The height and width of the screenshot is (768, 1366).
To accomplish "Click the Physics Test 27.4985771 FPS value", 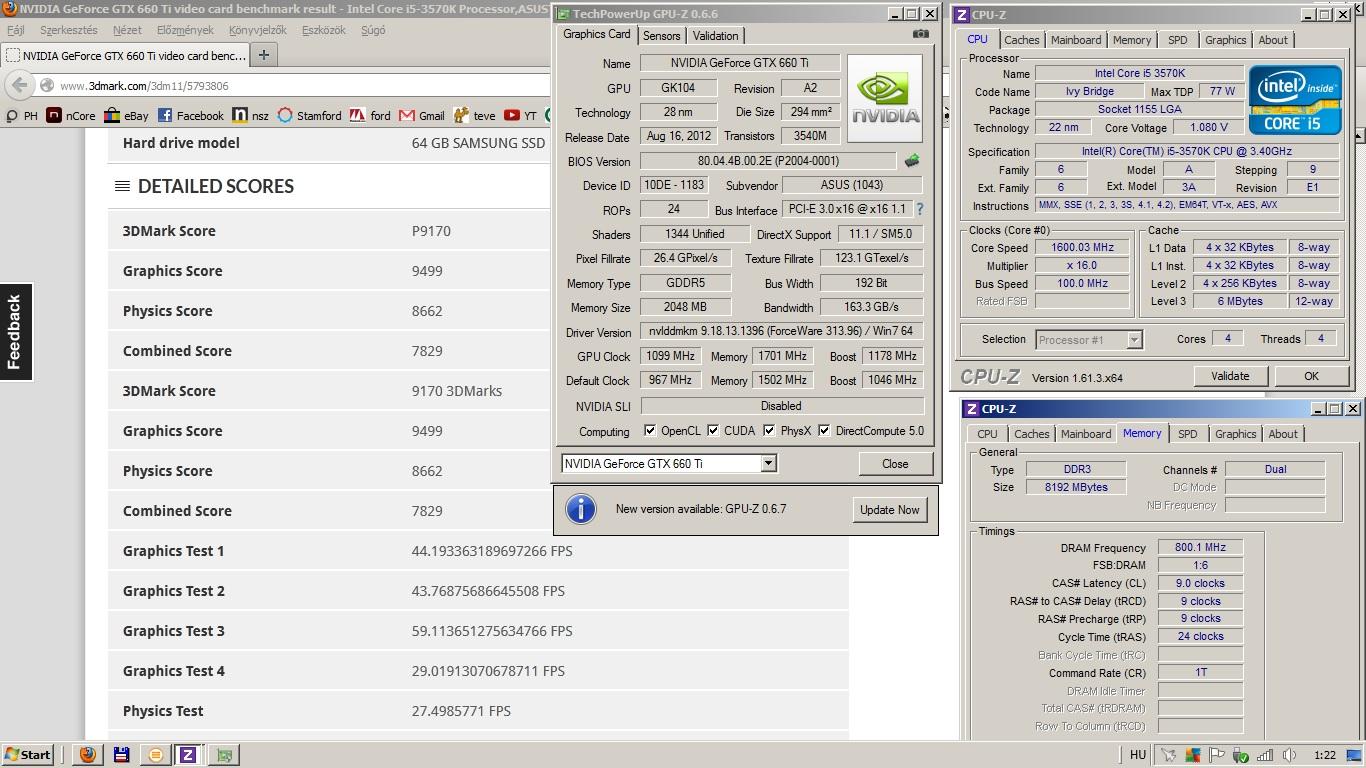I will 461,711.
